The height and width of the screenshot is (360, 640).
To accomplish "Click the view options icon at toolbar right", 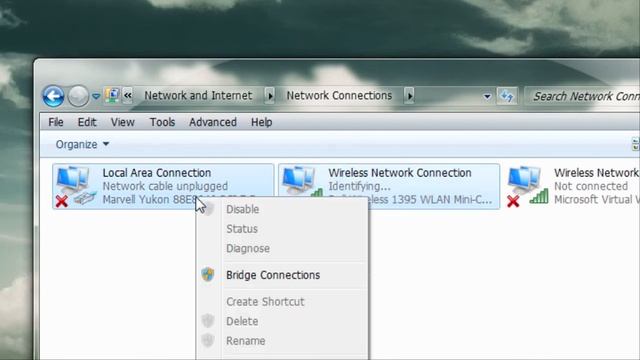I will (x=636, y=144).
